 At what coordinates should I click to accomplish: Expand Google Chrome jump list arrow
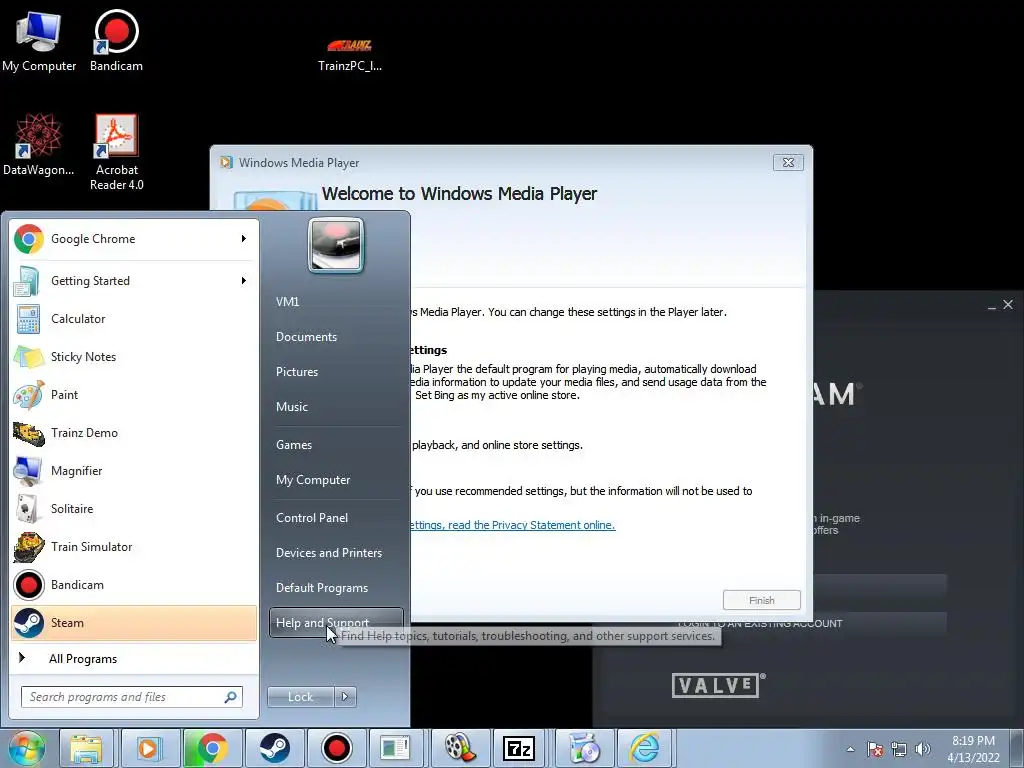[244, 239]
